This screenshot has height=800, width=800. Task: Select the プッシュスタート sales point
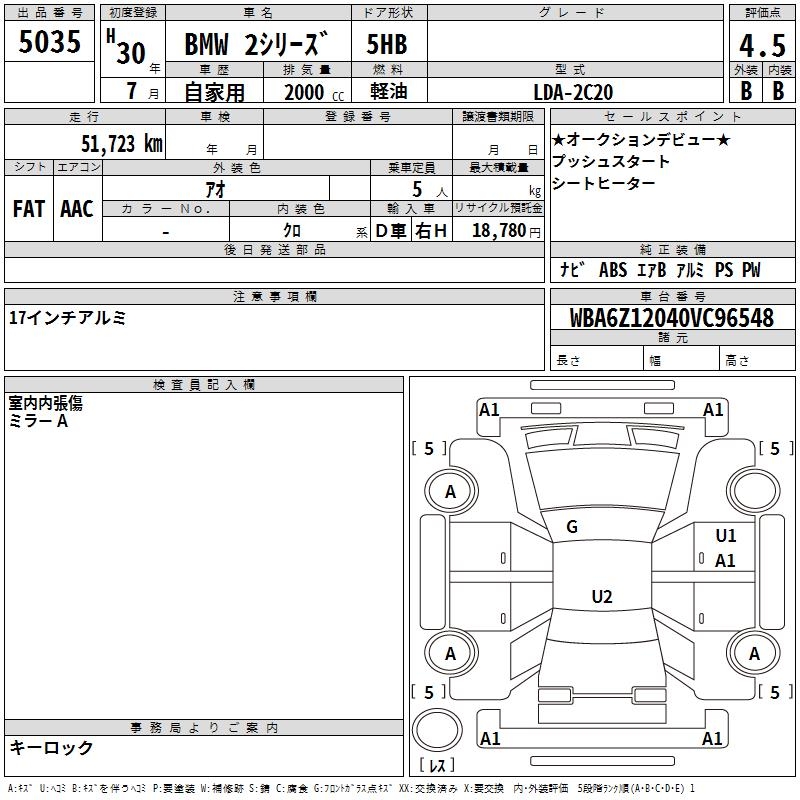click(611, 161)
